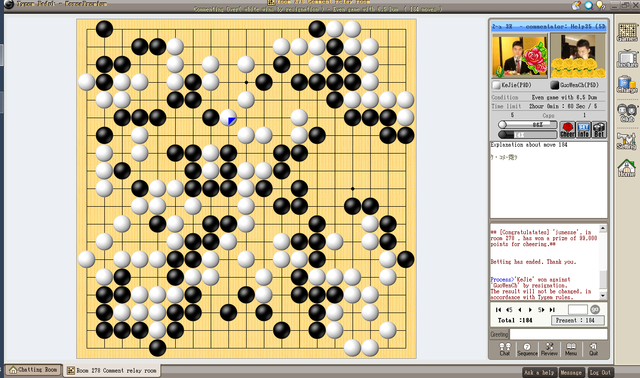Open the Chat sidebar icon with two faces
The width and height of the screenshot is (640, 378).
[x=627, y=113]
